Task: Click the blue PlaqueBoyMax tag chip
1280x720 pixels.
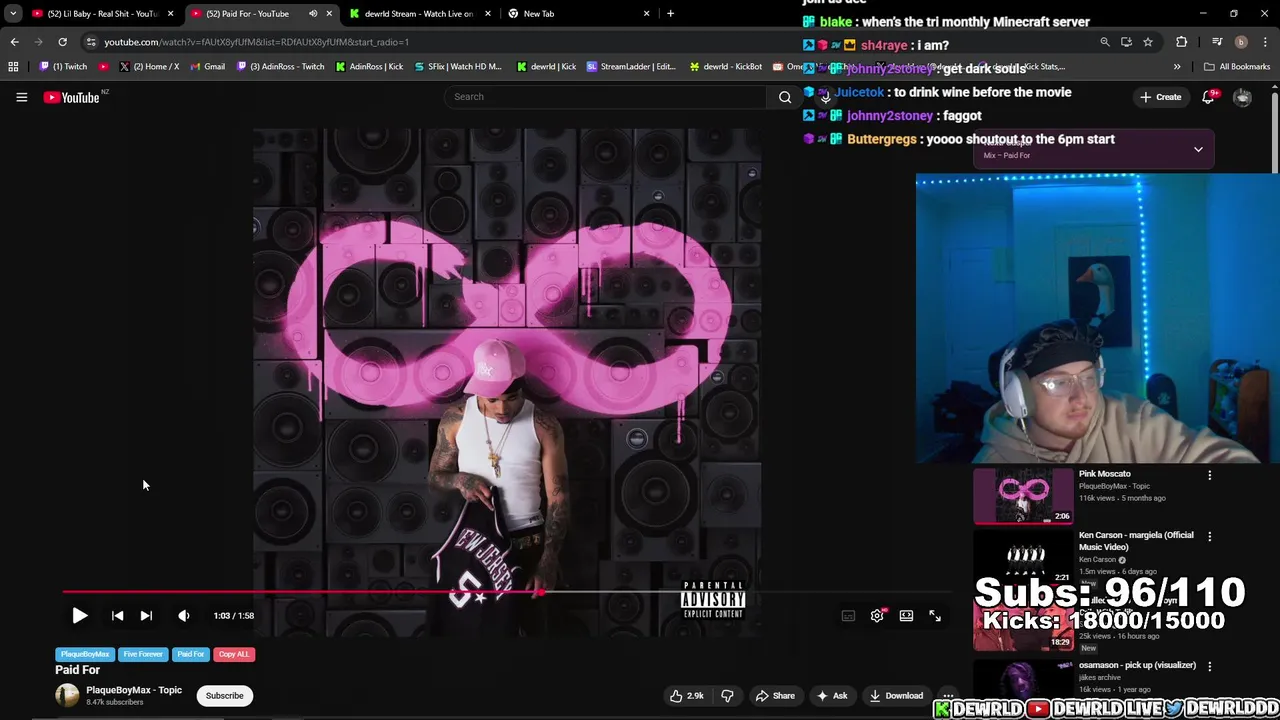Action: [85, 654]
